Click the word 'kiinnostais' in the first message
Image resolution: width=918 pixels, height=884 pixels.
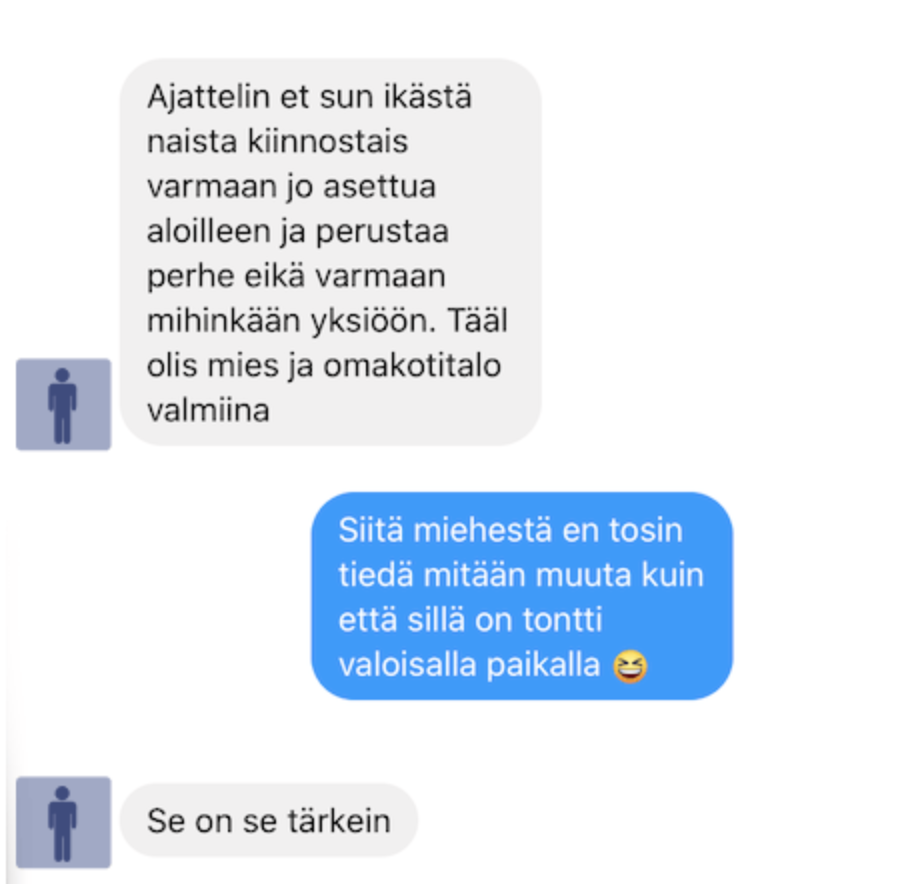tap(327, 142)
